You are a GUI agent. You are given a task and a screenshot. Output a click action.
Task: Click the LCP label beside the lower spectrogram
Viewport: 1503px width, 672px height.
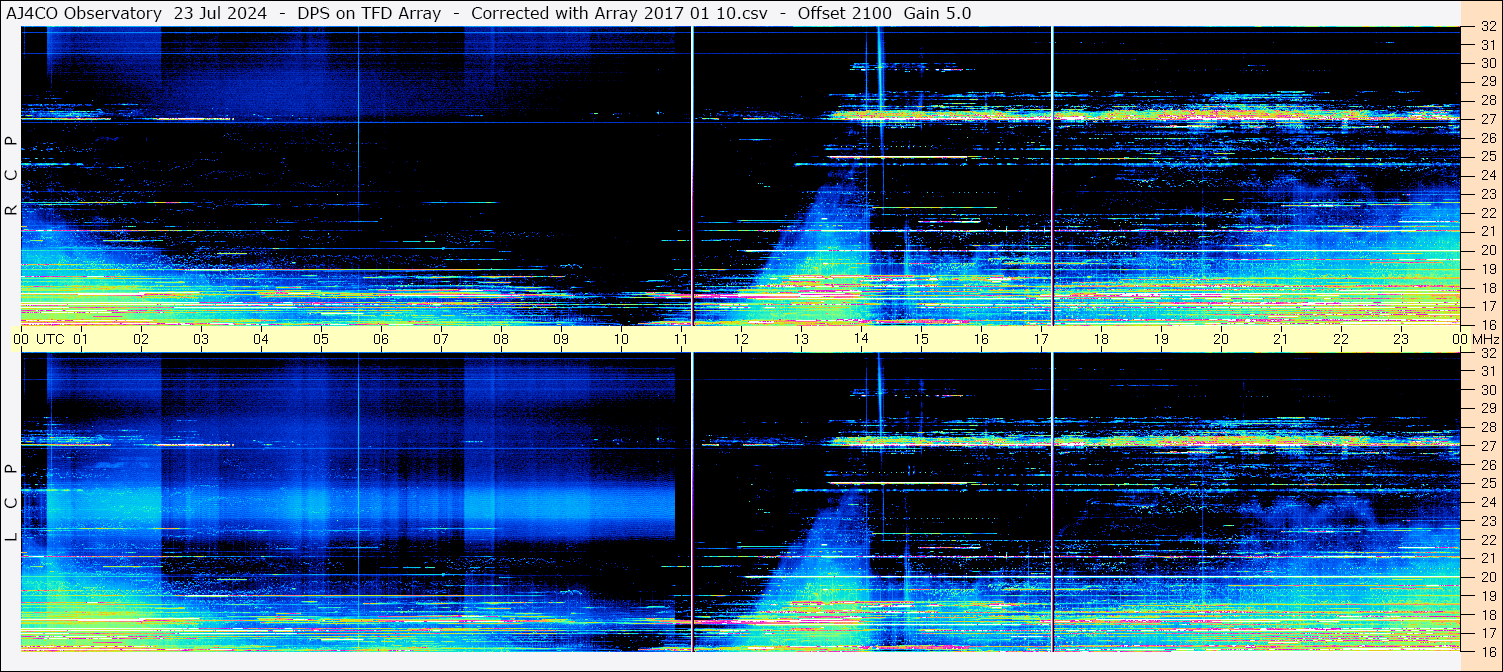coord(11,503)
